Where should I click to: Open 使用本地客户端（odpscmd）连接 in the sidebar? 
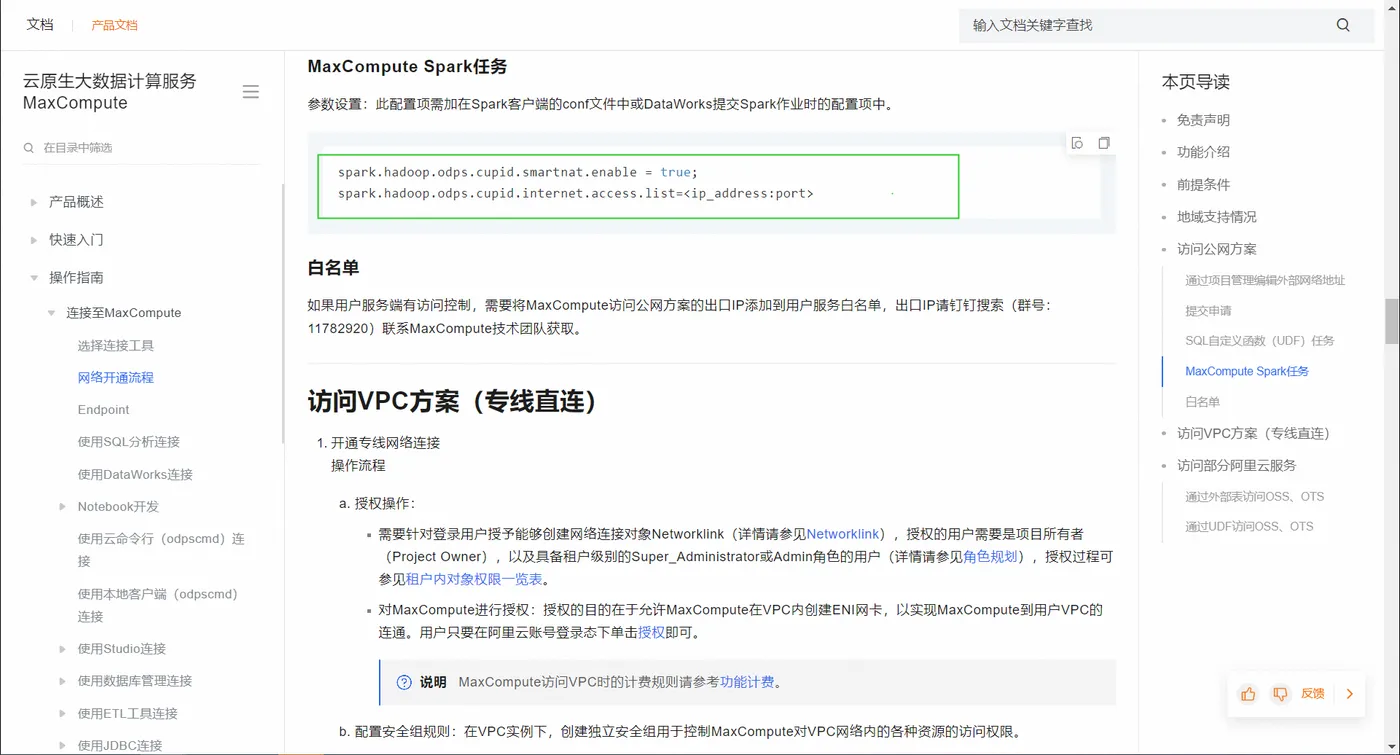[158, 605]
